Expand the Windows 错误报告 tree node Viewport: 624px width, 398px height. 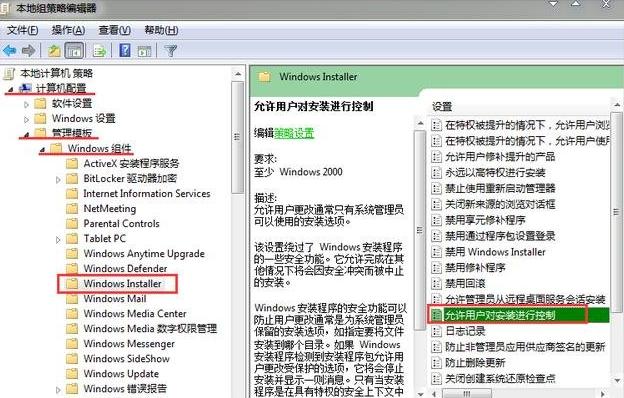(x=58, y=390)
